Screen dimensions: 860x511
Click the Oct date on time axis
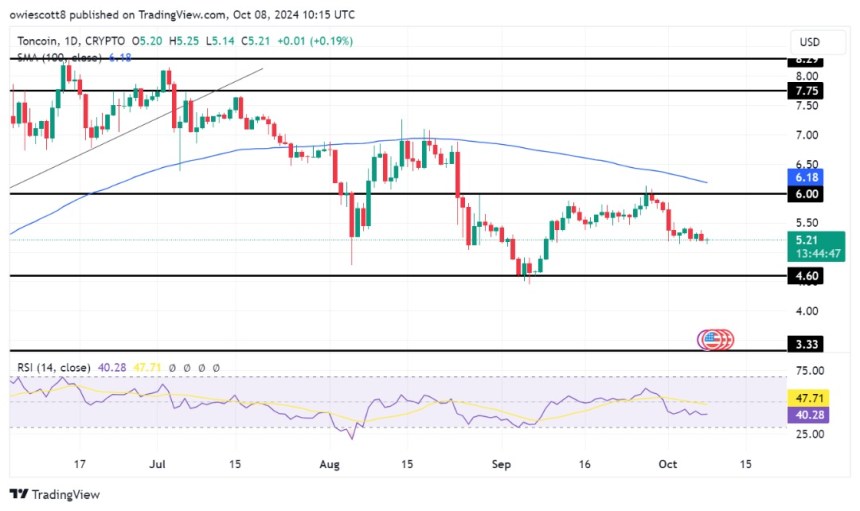(663, 464)
